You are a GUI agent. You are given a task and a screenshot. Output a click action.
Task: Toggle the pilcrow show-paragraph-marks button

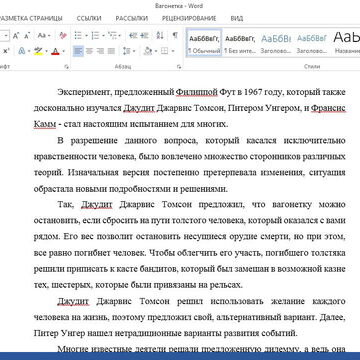(175, 36)
